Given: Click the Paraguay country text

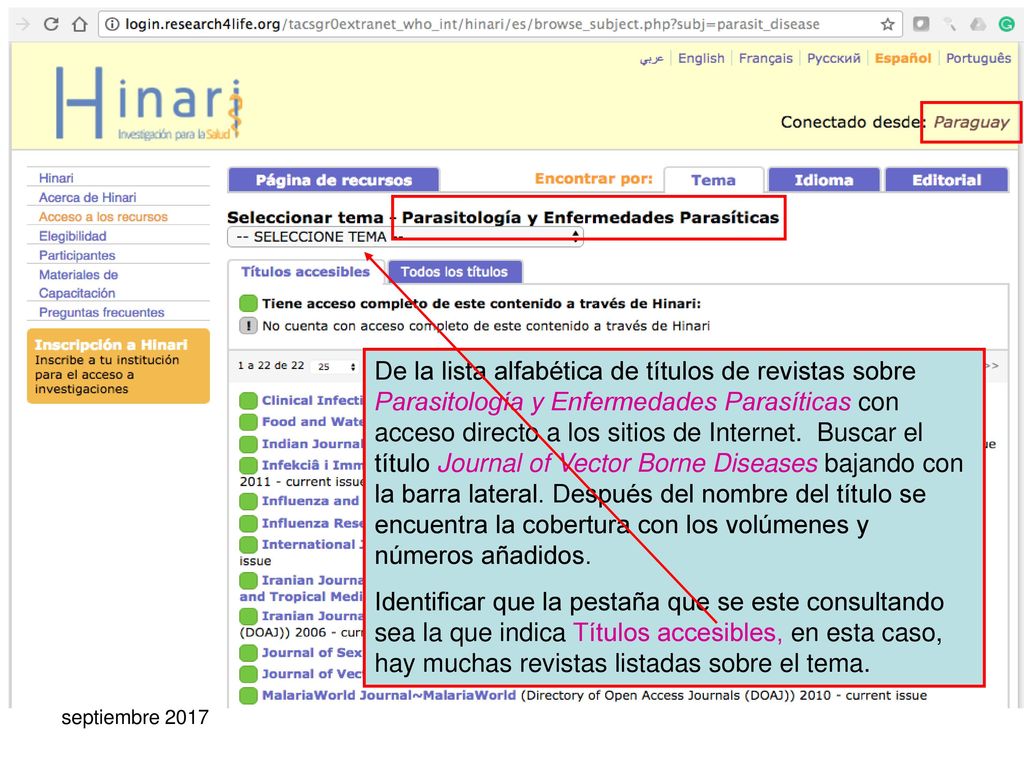Looking at the screenshot, I should 971,122.
